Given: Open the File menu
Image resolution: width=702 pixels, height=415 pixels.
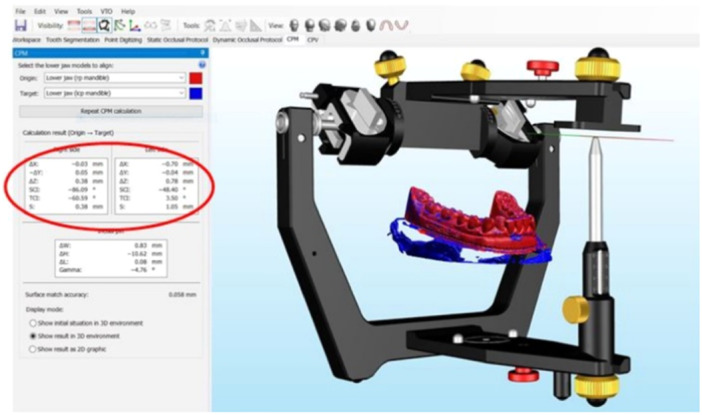Looking at the screenshot, I should 20,11.
